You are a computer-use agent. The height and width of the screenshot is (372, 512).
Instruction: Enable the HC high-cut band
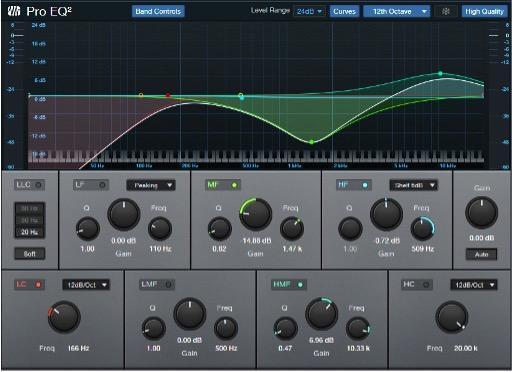[417, 285]
